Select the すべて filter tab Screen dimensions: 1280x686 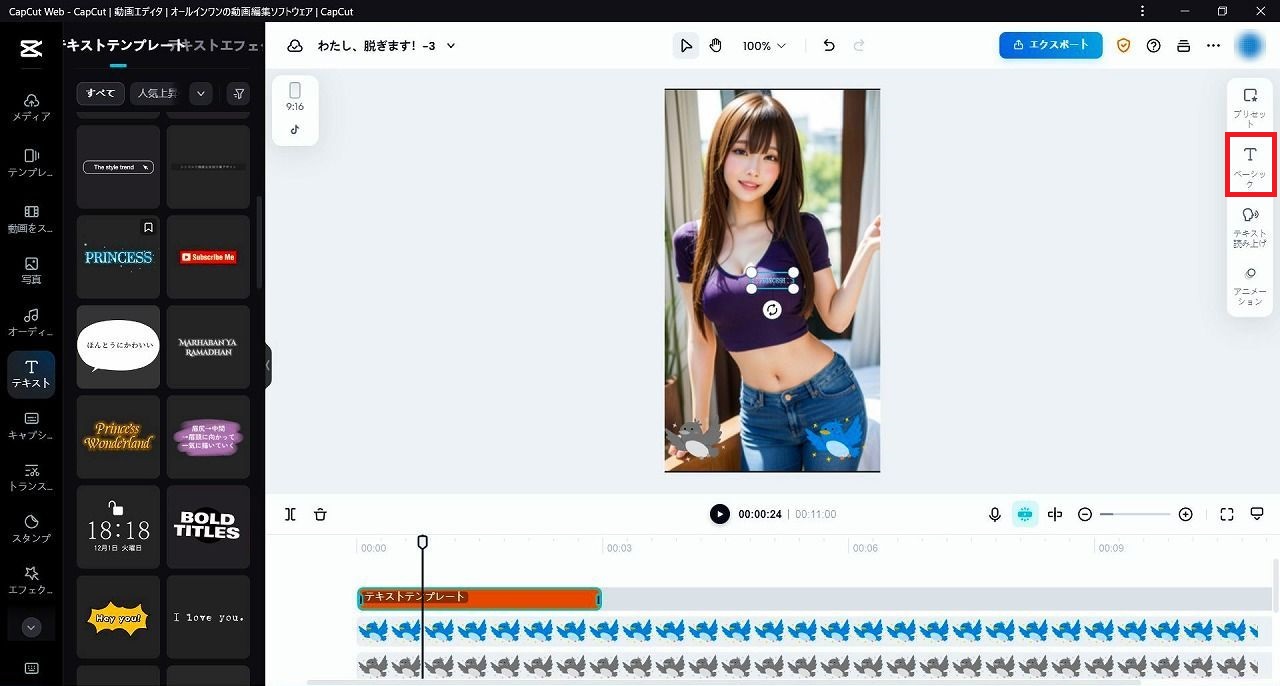click(x=100, y=94)
